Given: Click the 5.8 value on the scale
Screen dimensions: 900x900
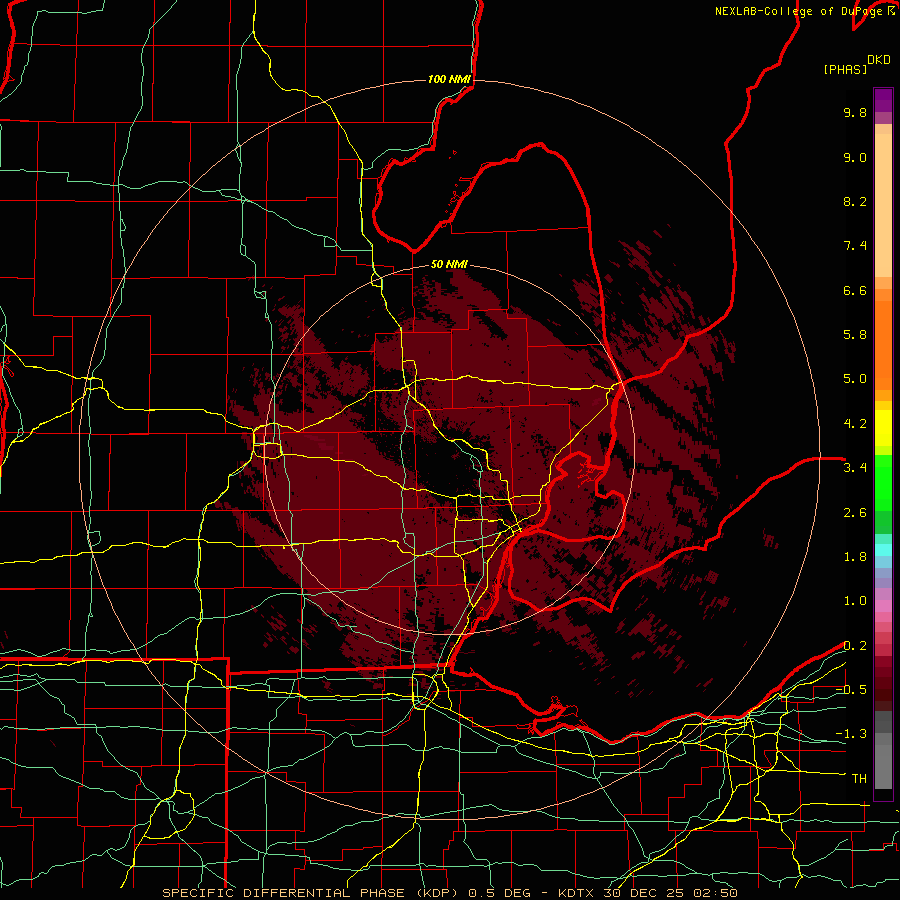Looking at the screenshot, I should click(855, 335).
